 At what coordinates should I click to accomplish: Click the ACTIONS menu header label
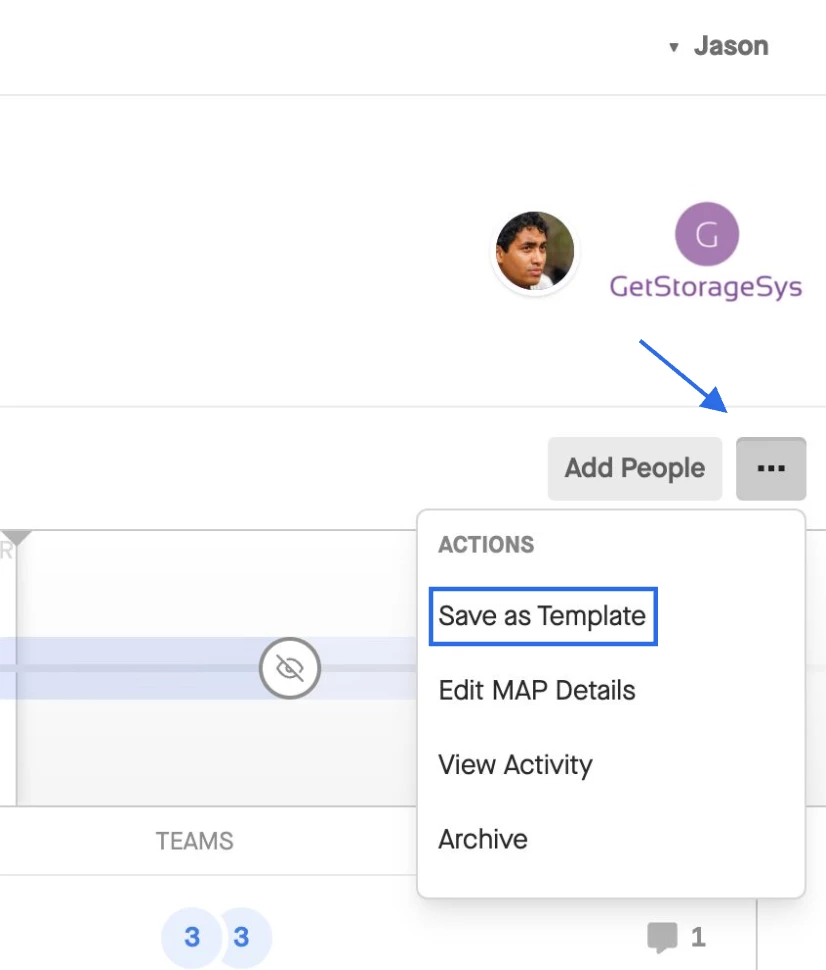(x=486, y=545)
